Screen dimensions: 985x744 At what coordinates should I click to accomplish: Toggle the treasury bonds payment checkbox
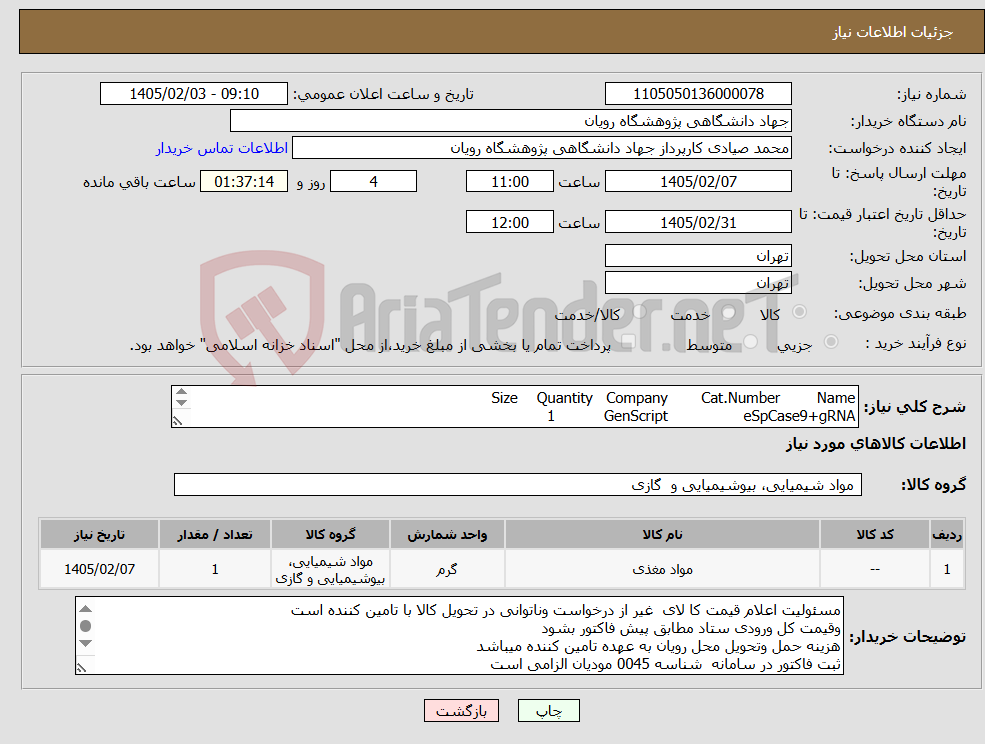627,342
